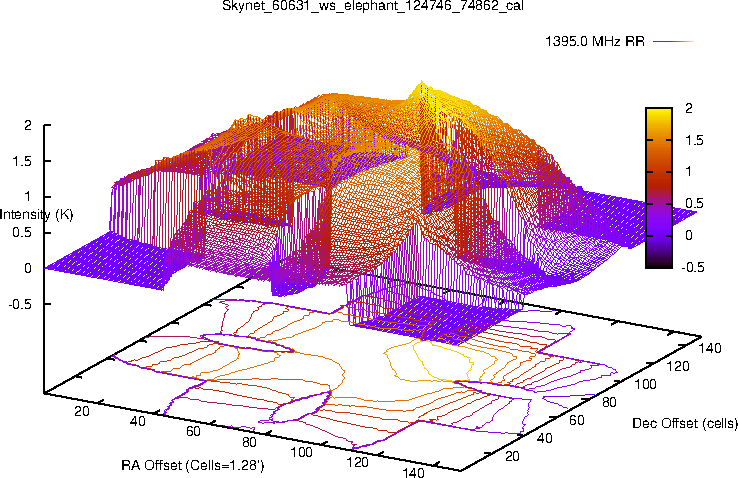The height and width of the screenshot is (478, 738).
Task: Click the intensity axis tick label 2
Action: coord(28,125)
